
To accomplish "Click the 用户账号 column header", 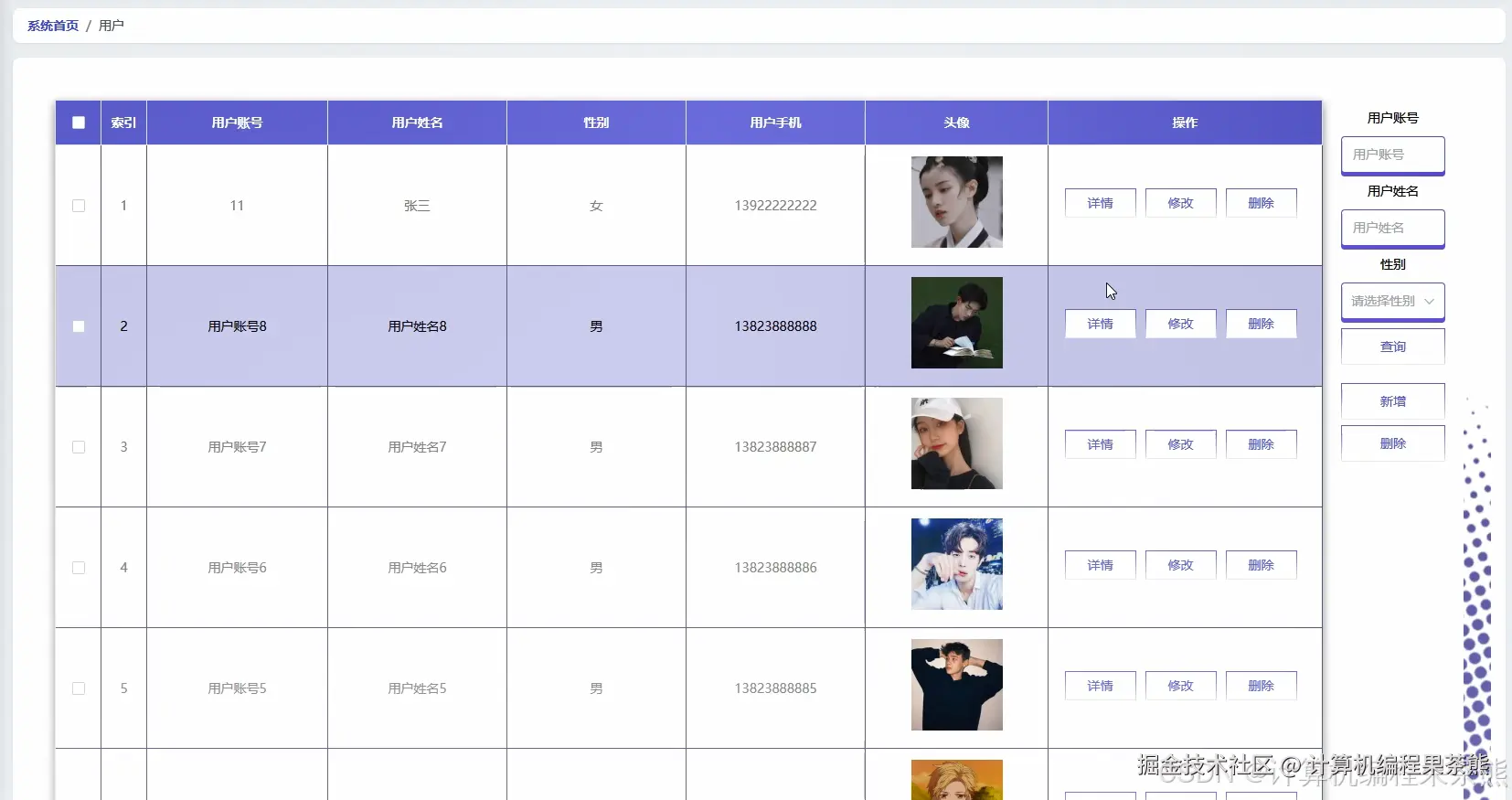I will tap(237, 123).
